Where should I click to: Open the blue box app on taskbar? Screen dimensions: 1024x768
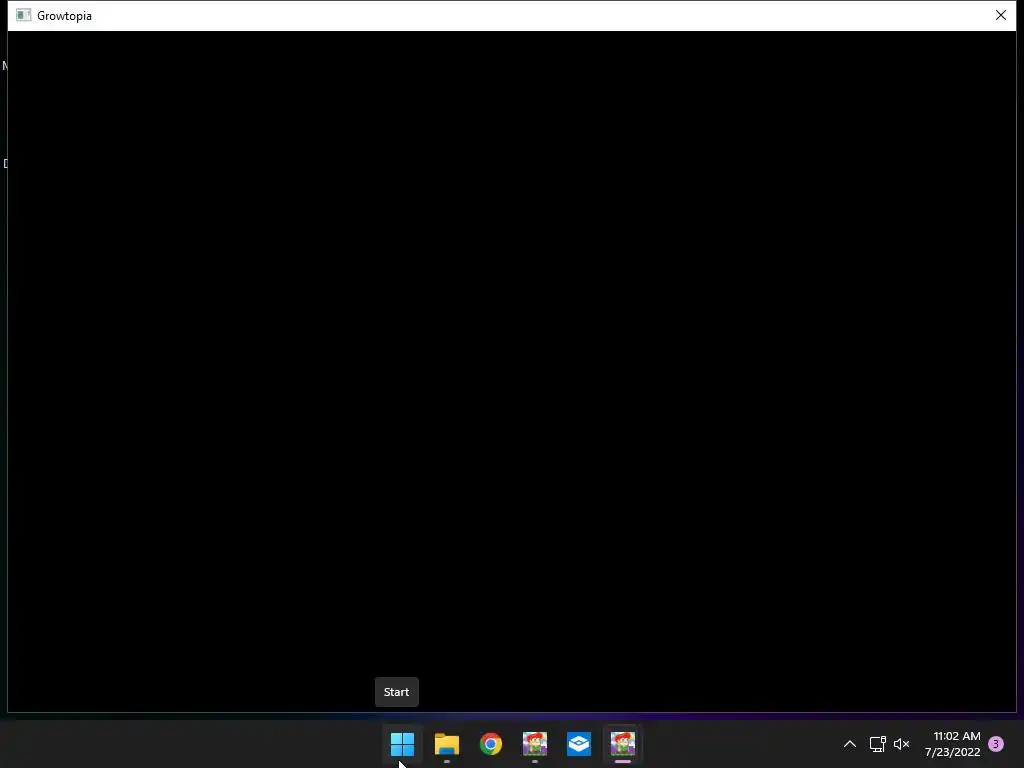click(x=579, y=744)
